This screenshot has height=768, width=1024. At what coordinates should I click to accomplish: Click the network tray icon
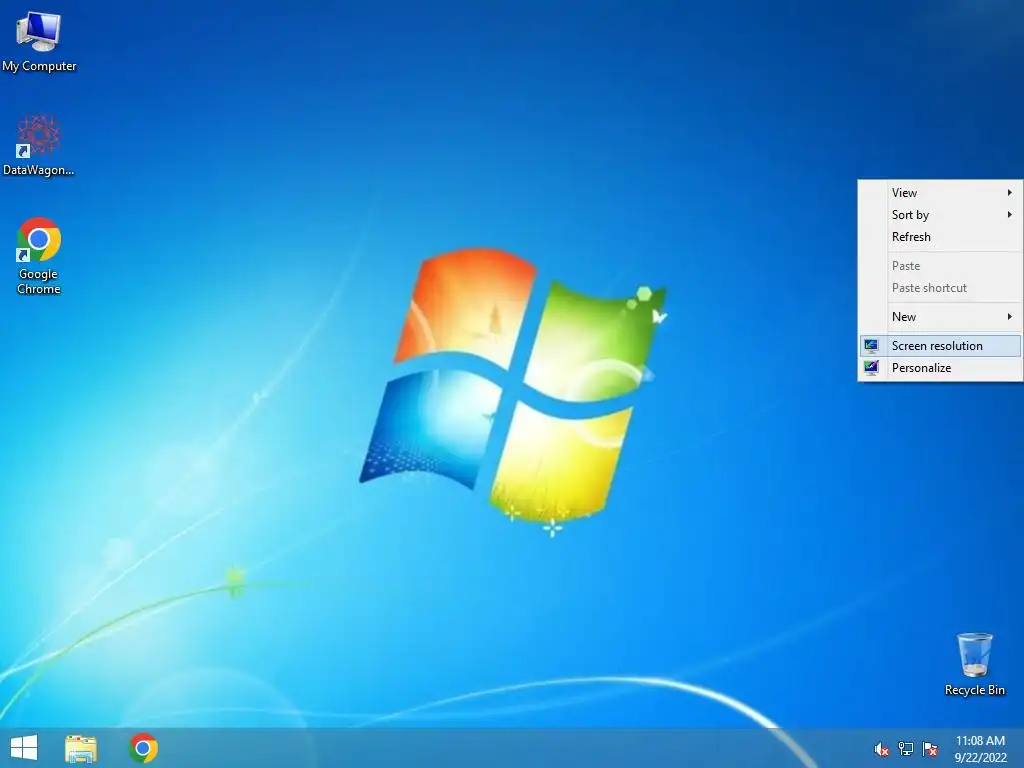pos(906,749)
